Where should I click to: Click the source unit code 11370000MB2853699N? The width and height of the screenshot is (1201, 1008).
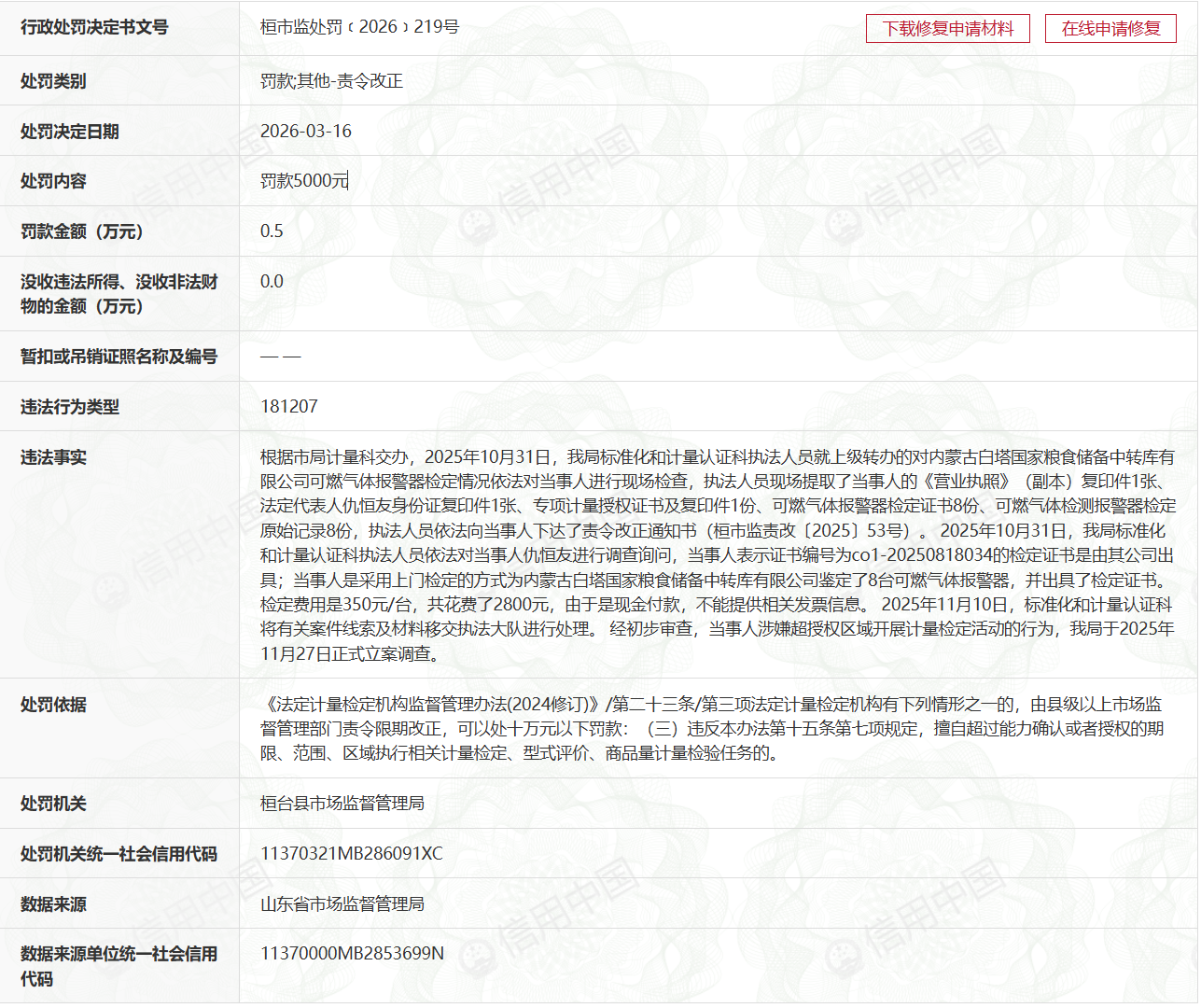point(352,954)
